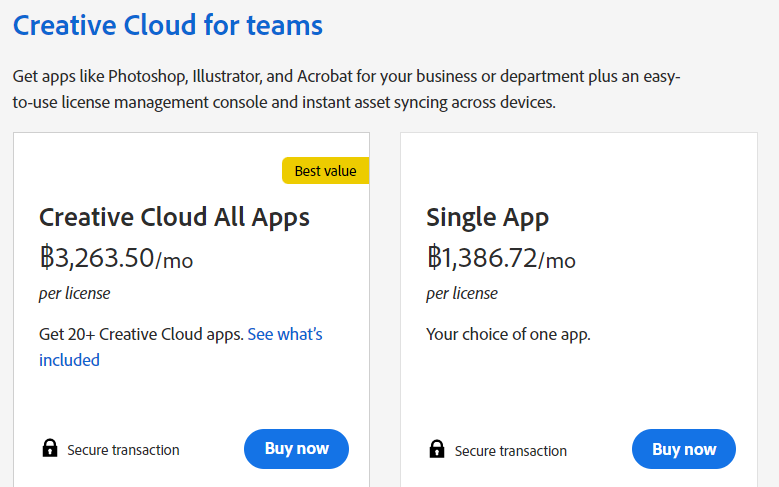The image size is (779, 487).
Task: Click "per license" under All Apps price
Action: tap(75, 294)
